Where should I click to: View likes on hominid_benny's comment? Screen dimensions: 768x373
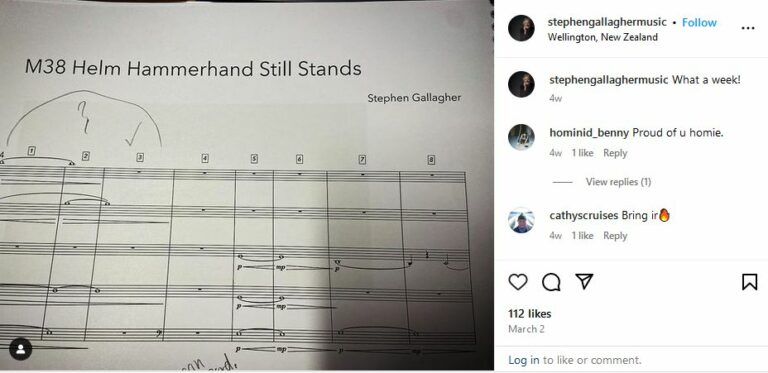582,153
